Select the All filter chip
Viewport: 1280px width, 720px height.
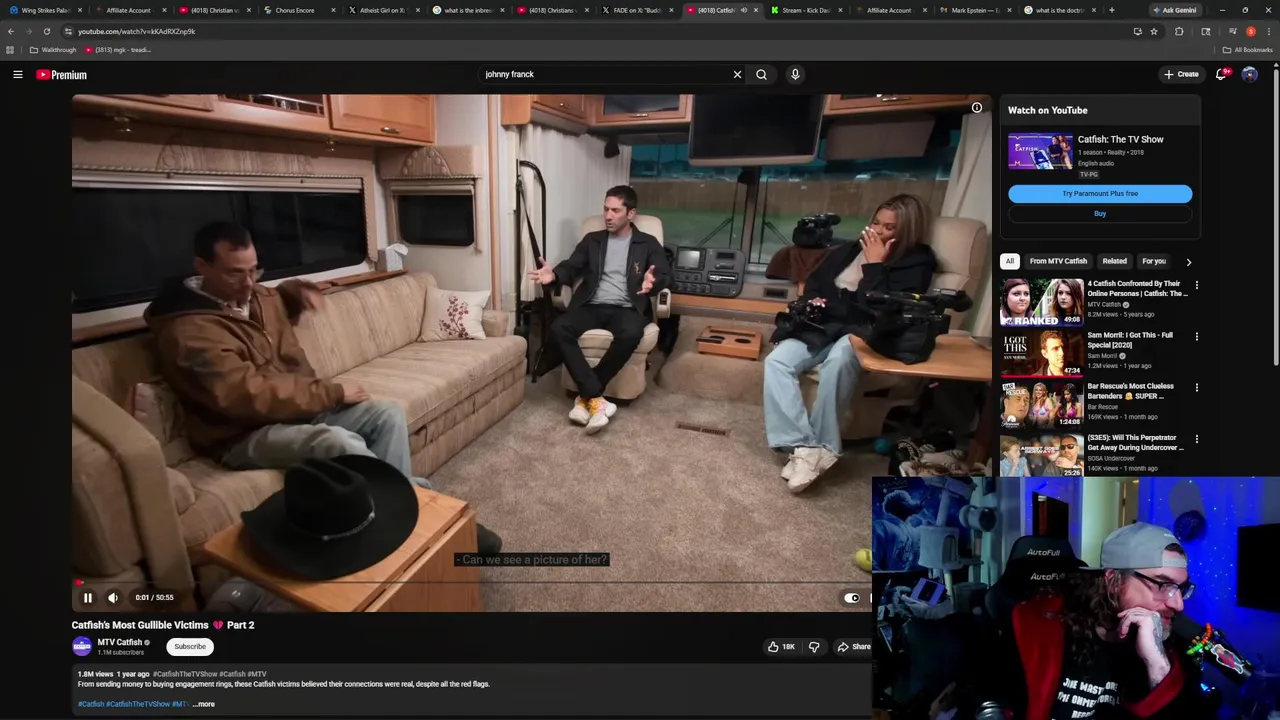tap(1010, 262)
